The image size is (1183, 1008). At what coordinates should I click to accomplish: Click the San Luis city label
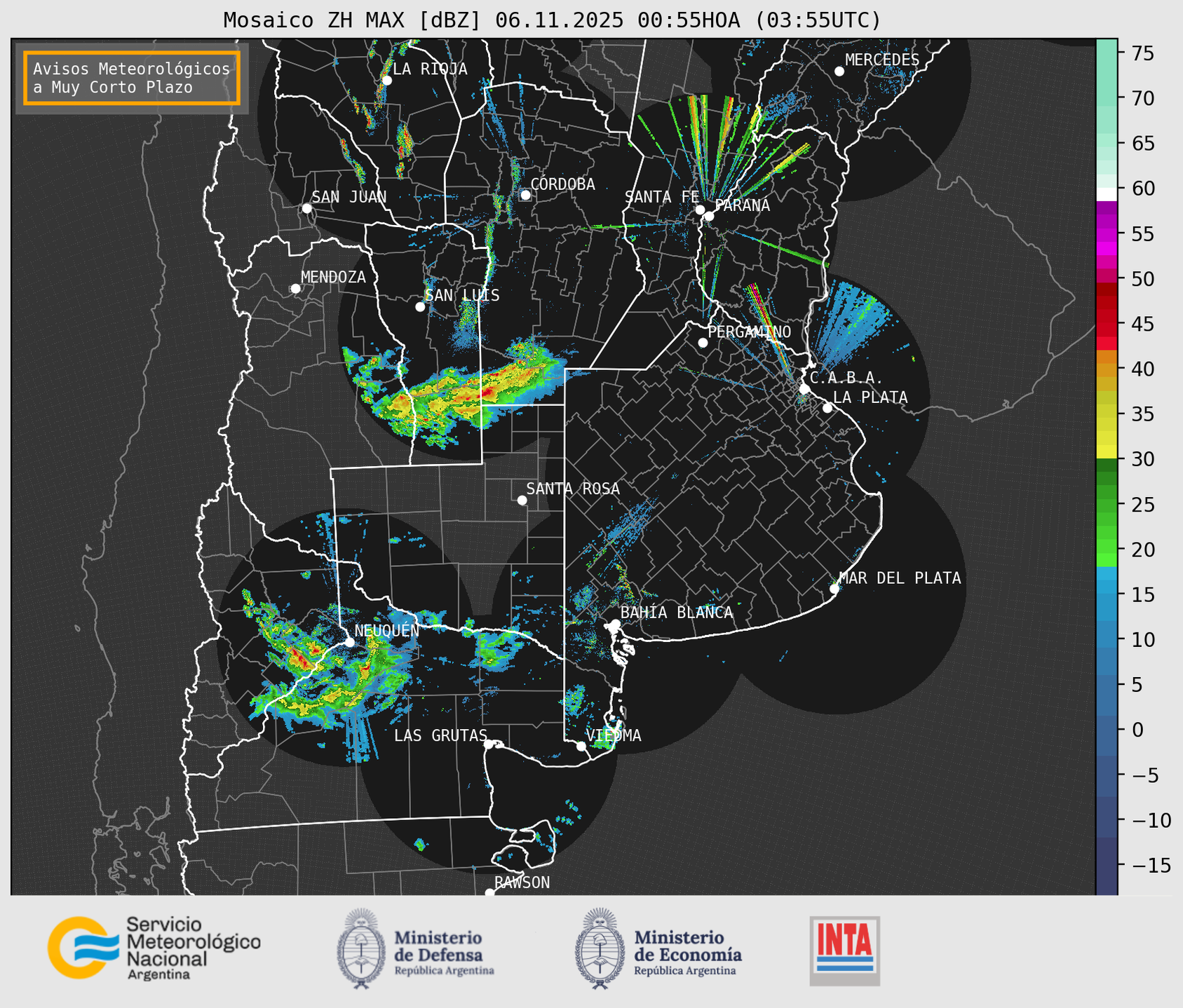462,296
